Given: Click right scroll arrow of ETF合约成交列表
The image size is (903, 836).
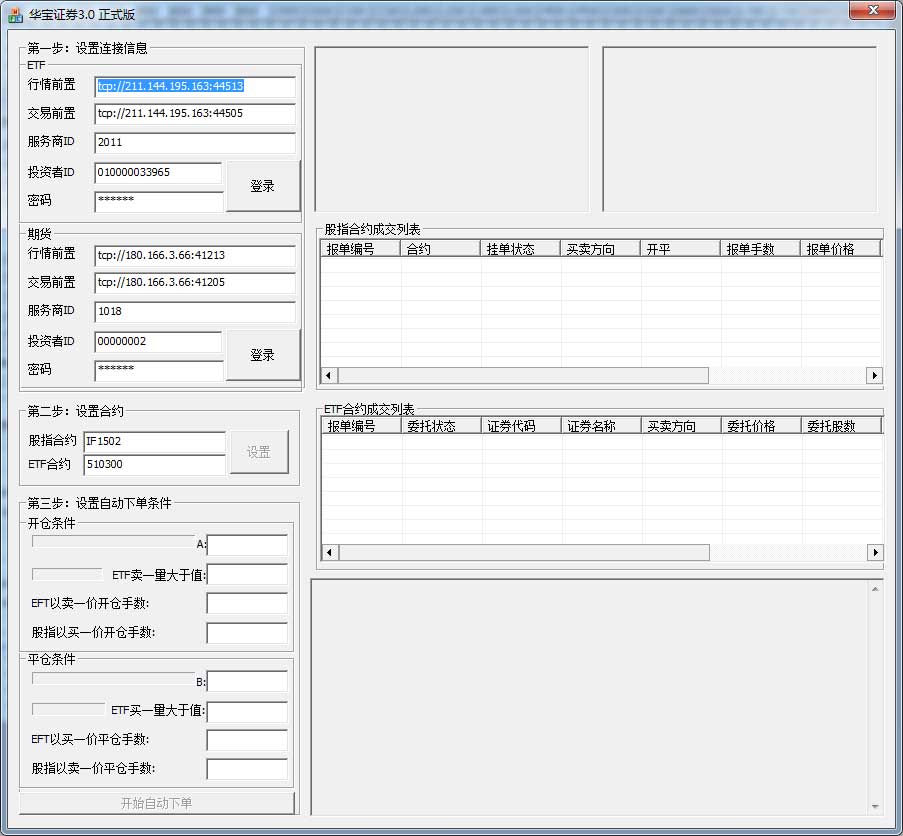Looking at the screenshot, I should pyautogui.click(x=874, y=553).
